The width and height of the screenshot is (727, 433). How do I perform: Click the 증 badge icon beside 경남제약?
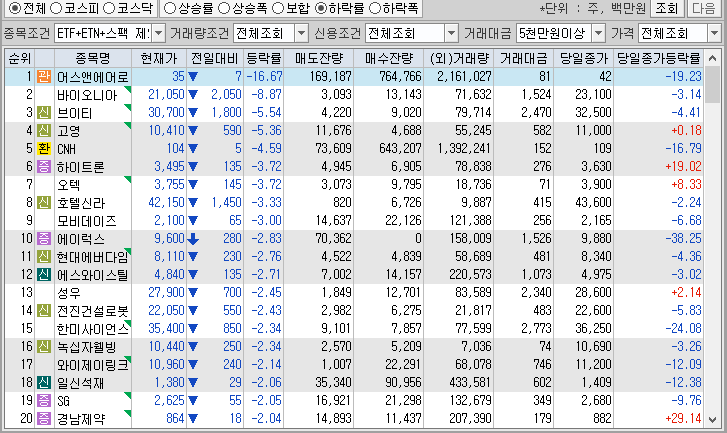pyautogui.click(x=44, y=418)
